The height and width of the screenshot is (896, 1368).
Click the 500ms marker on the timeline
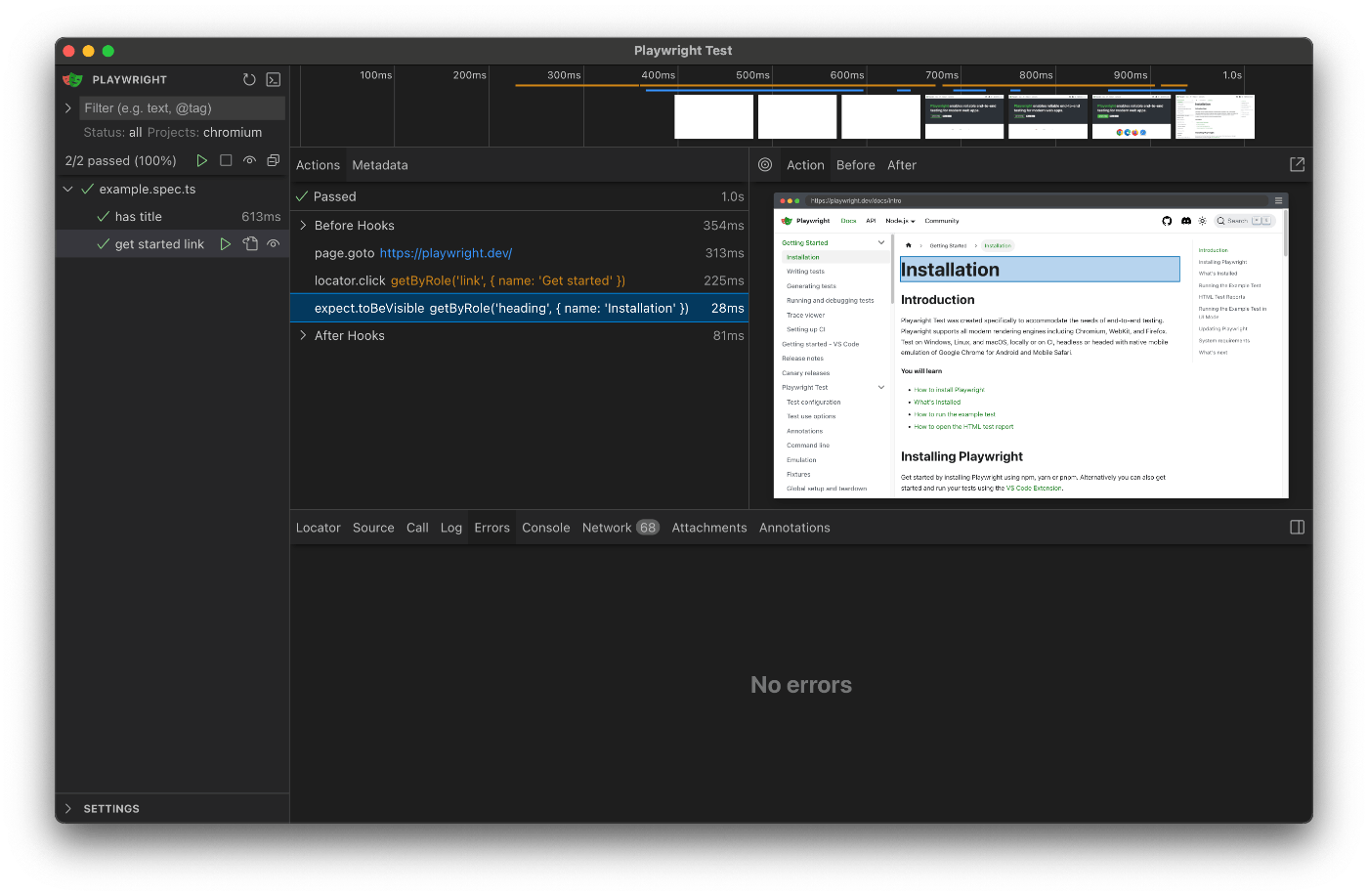coord(752,75)
